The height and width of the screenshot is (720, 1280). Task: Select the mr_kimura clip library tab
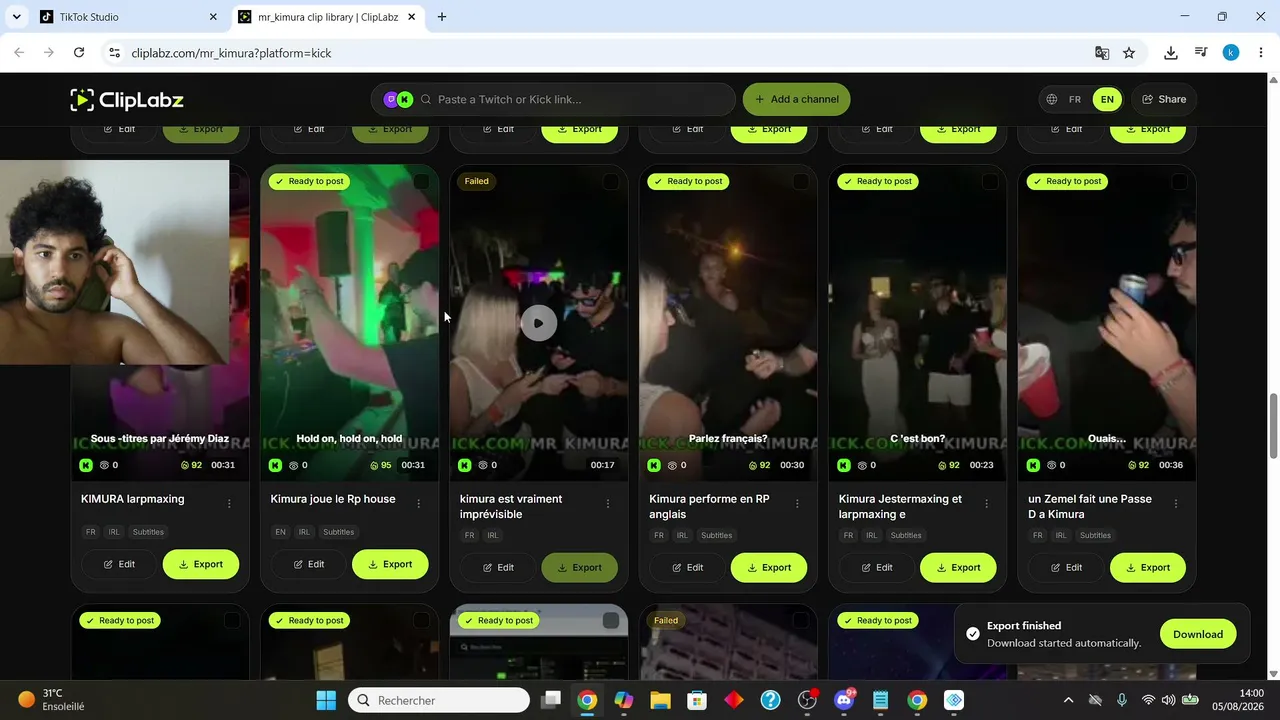pyautogui.click(x=328, y=17)
